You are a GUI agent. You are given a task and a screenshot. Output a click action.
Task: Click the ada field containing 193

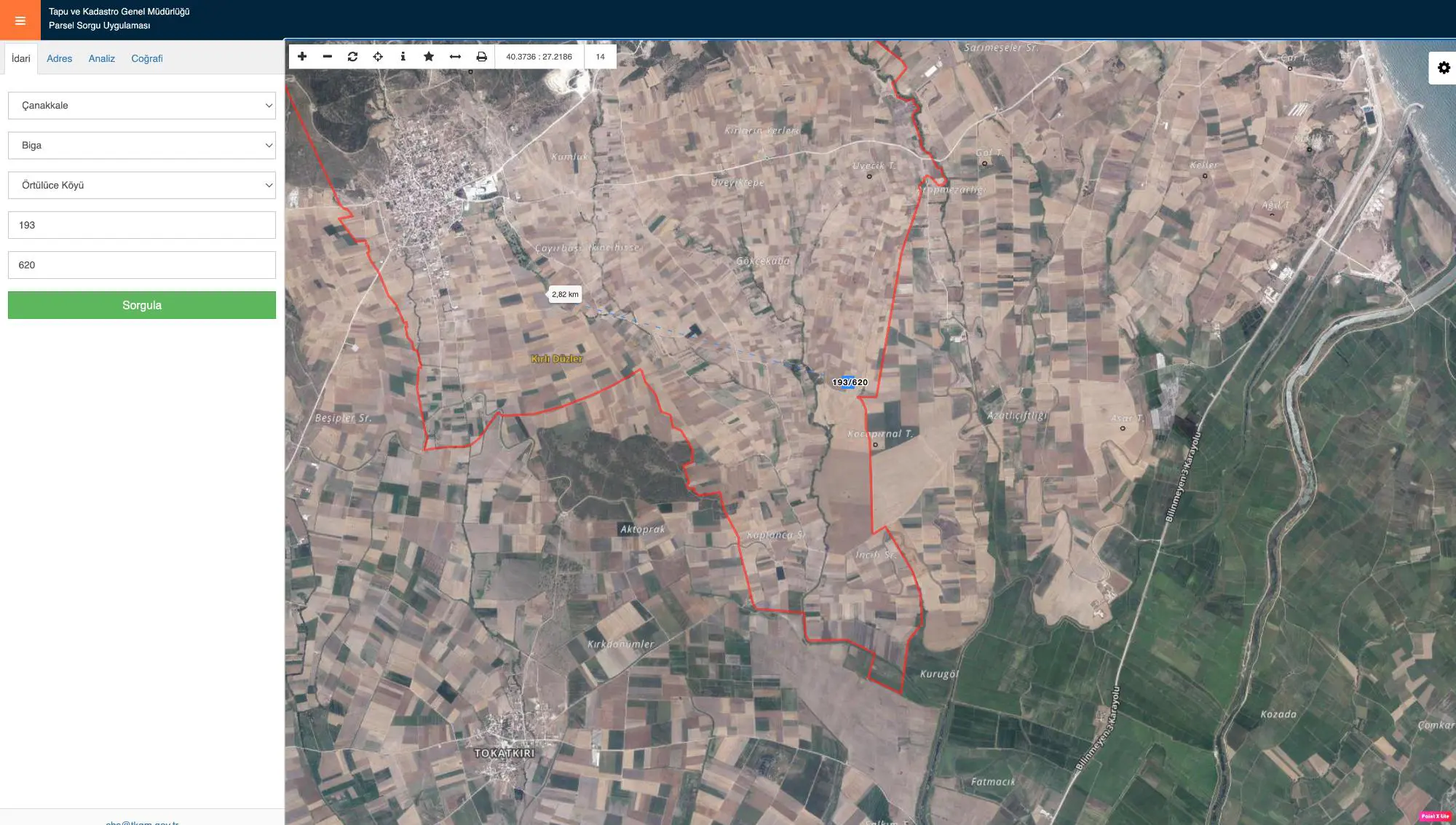[142, 225]
